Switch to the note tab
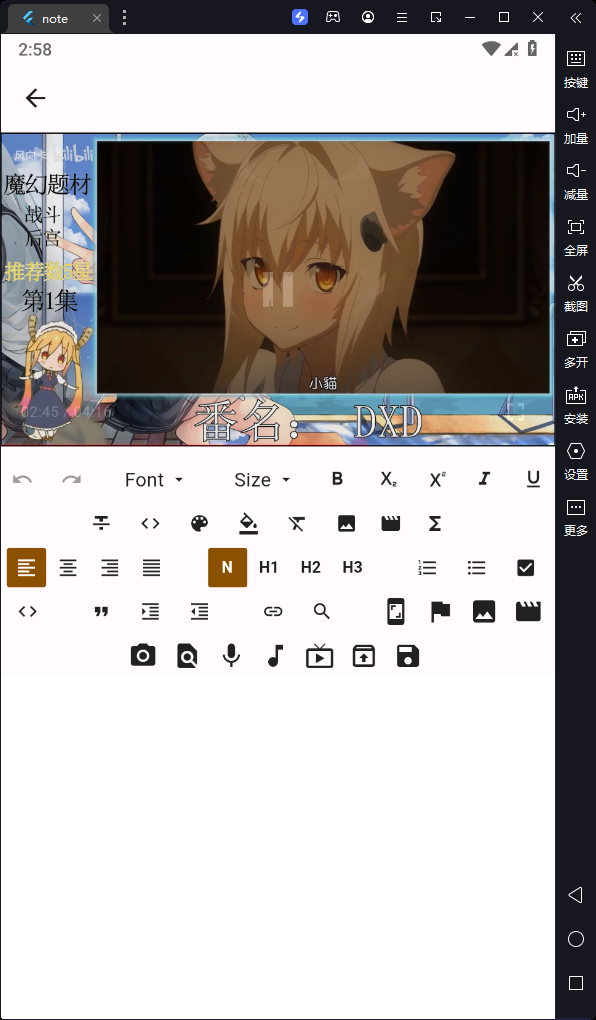596x1020 pixels. pos(55,19)
